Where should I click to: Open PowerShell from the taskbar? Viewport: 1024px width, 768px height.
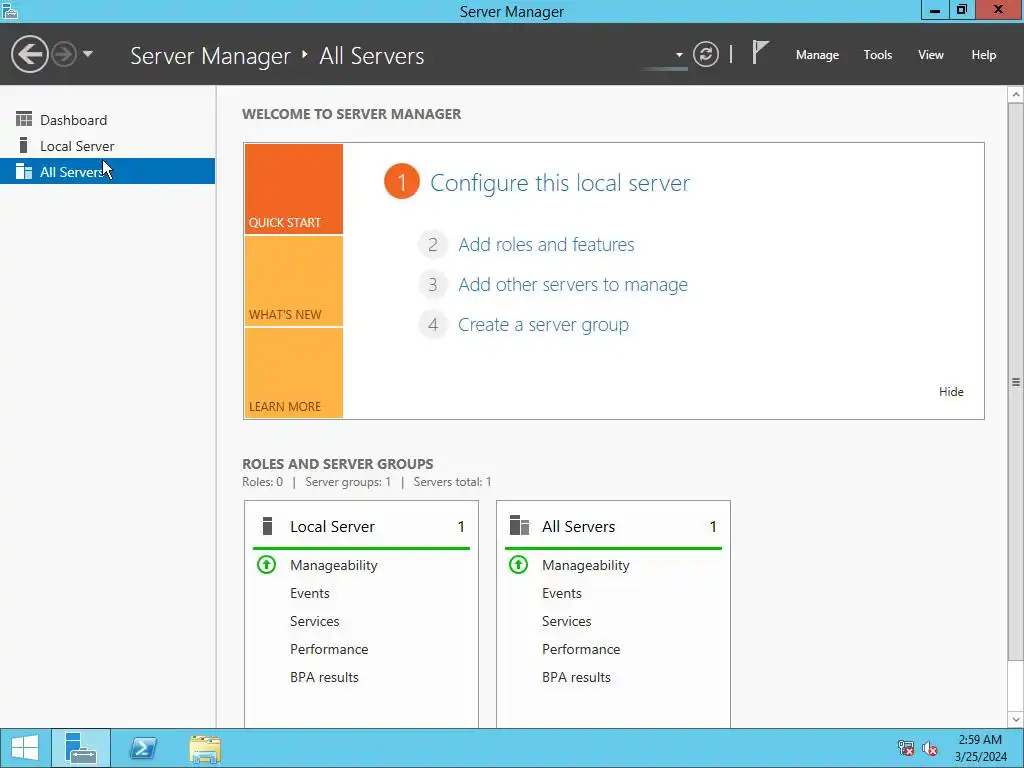143,748
